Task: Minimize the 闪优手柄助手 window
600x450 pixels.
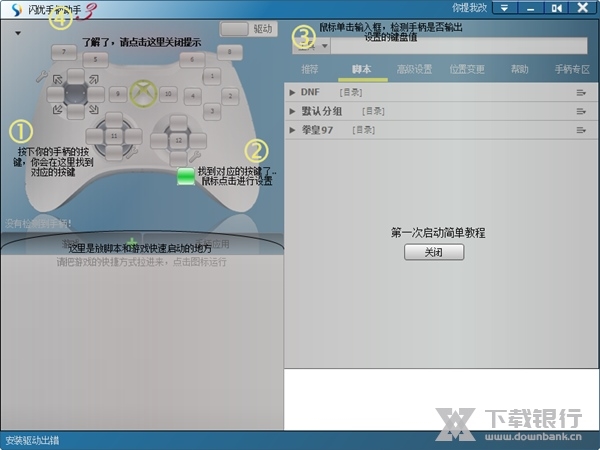Action: (530, 8)
